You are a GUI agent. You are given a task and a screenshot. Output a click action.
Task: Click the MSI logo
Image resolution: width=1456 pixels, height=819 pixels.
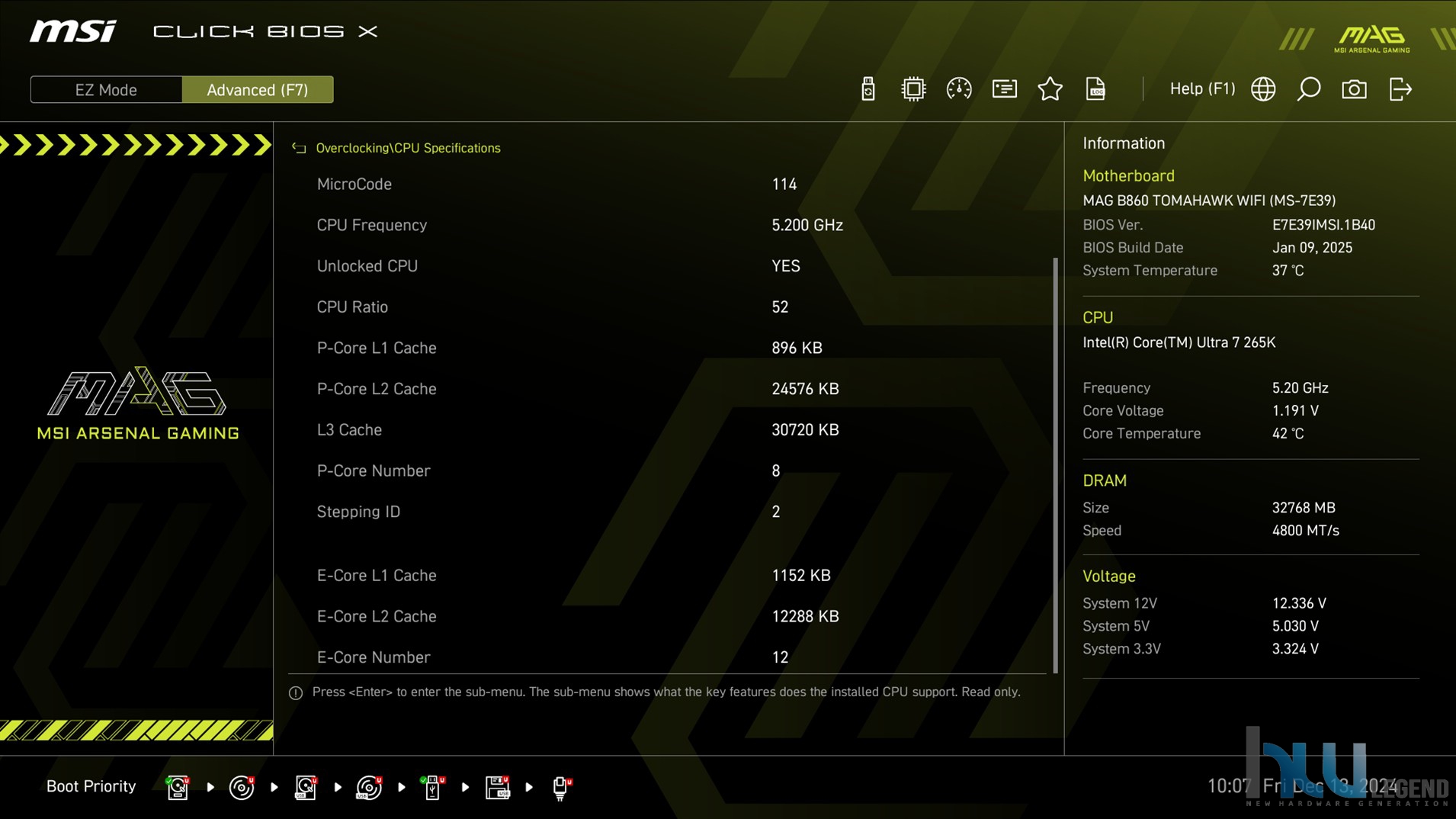(x=73, y=31)
